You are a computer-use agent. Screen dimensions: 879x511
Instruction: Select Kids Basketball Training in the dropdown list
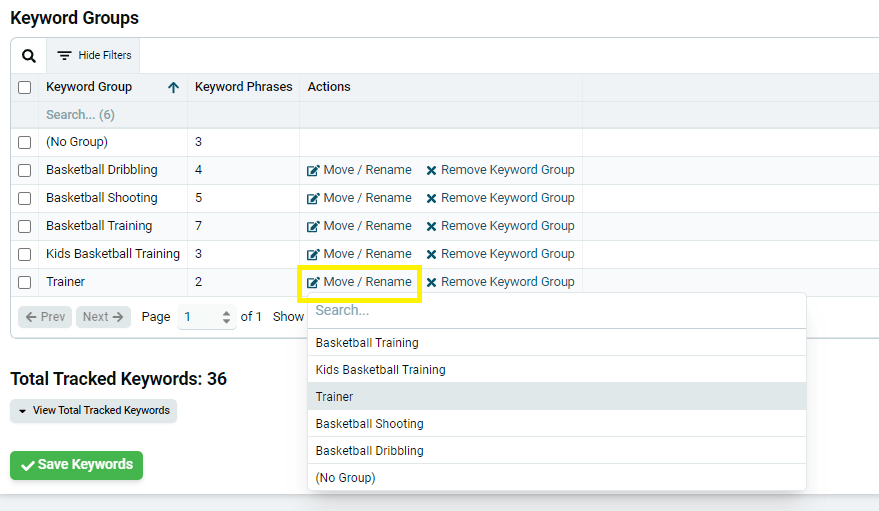[x=557, y=369]
